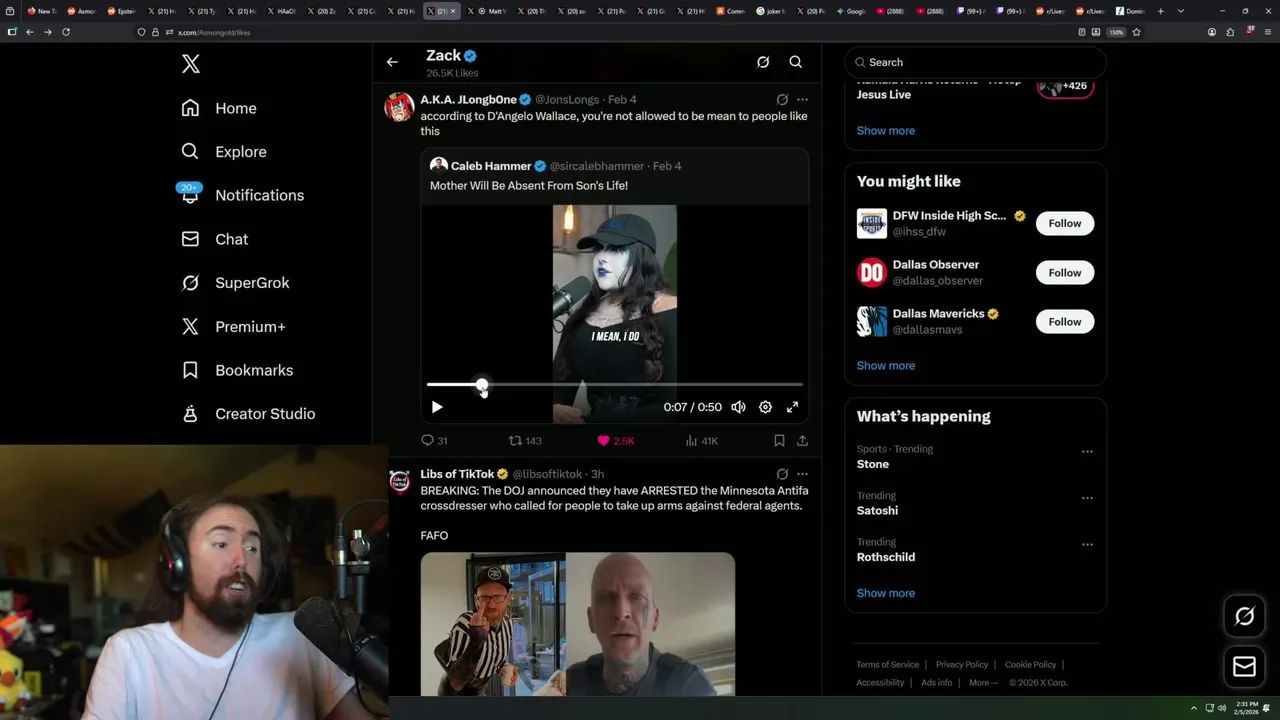Open the Libs of TikTok avatar
This screenshot has height=720, width=1280.
(x=400, y=481)
